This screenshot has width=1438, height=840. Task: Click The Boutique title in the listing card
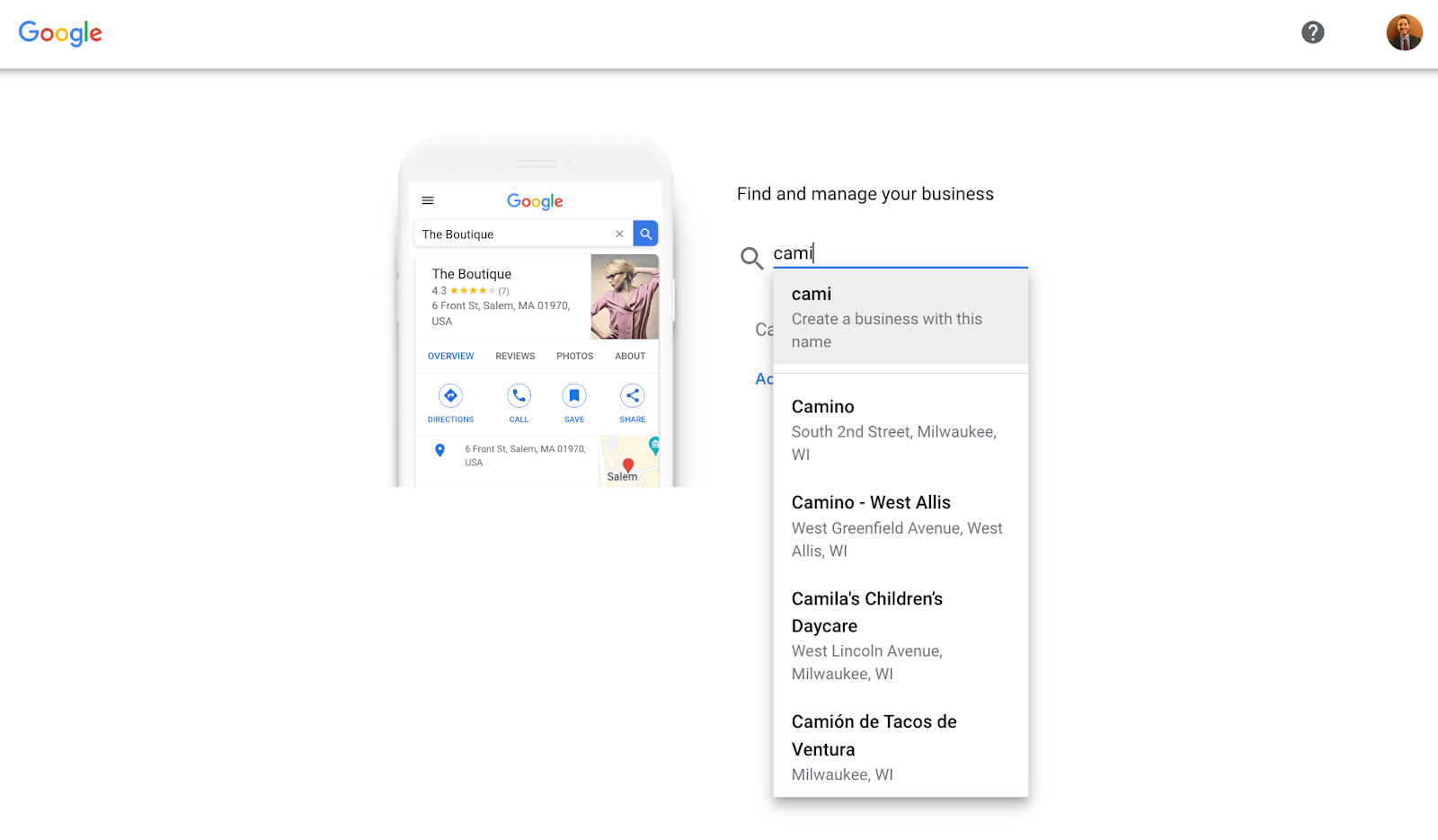click(471, 274)
